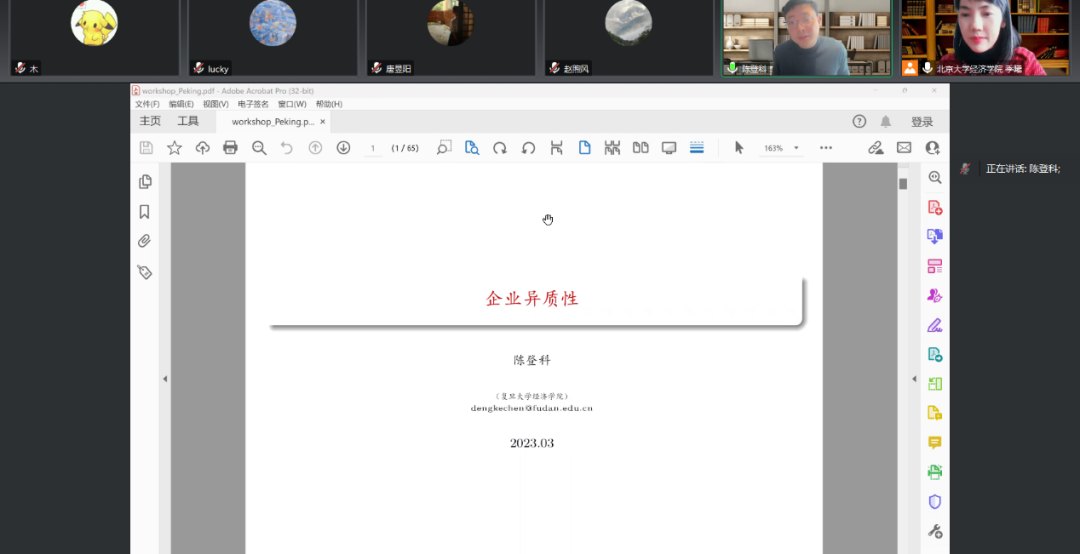Toggle read mode display icon

[669, 148]
